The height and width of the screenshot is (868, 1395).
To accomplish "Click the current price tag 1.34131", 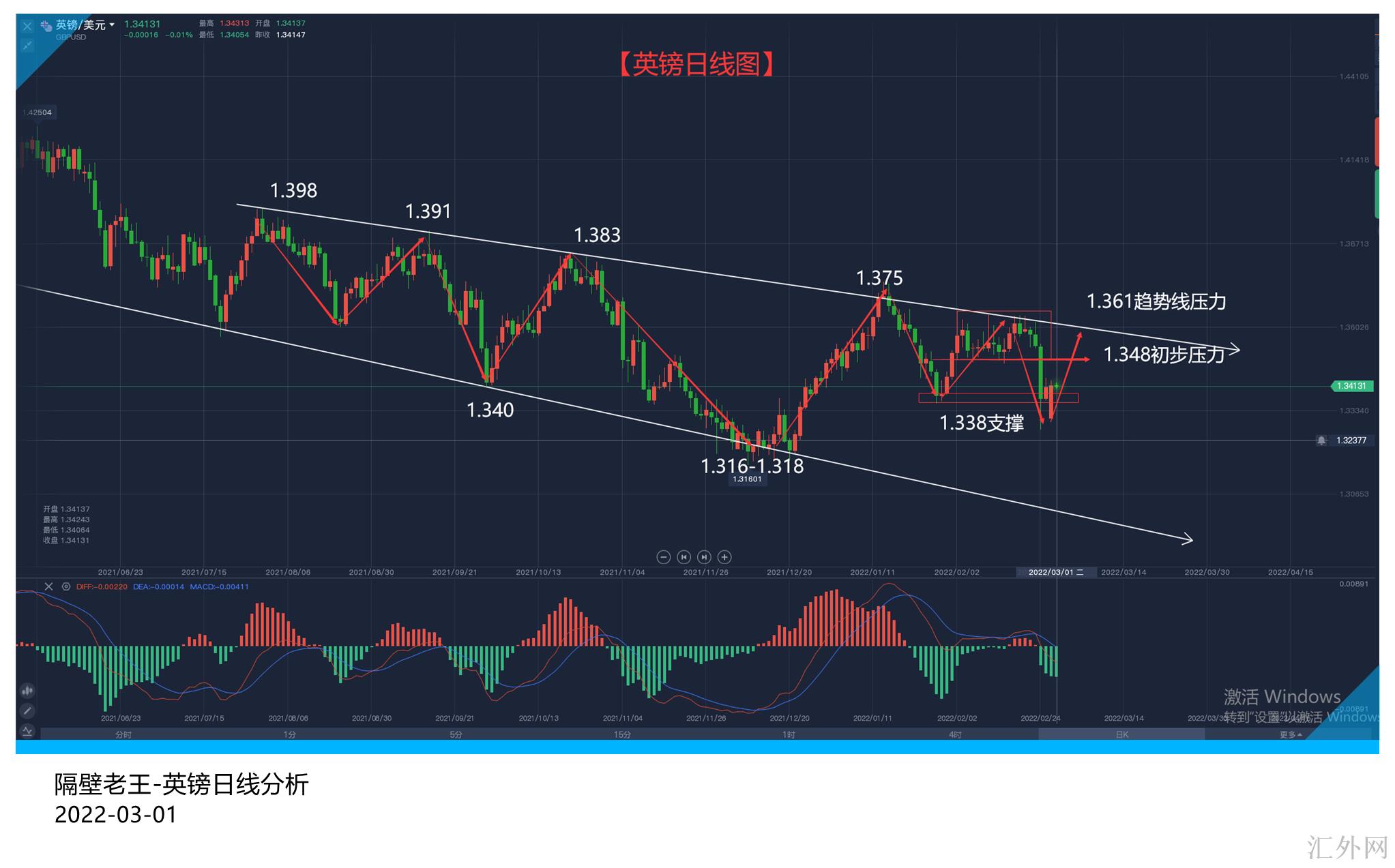I will point(1351,386).
